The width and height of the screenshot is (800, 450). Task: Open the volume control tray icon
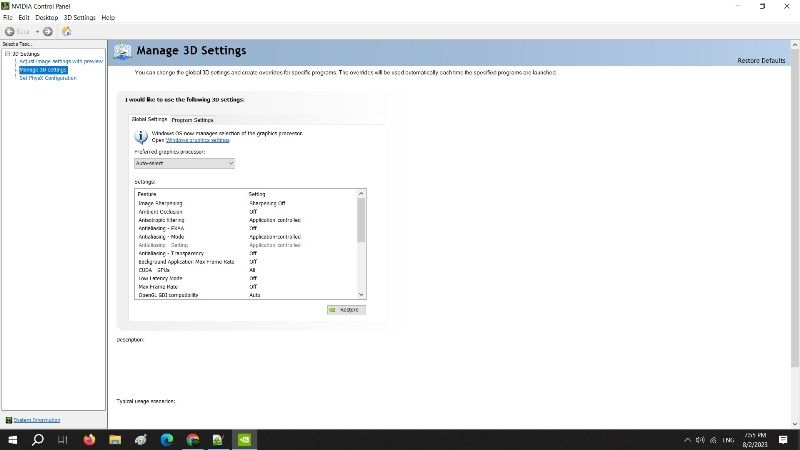700,440
